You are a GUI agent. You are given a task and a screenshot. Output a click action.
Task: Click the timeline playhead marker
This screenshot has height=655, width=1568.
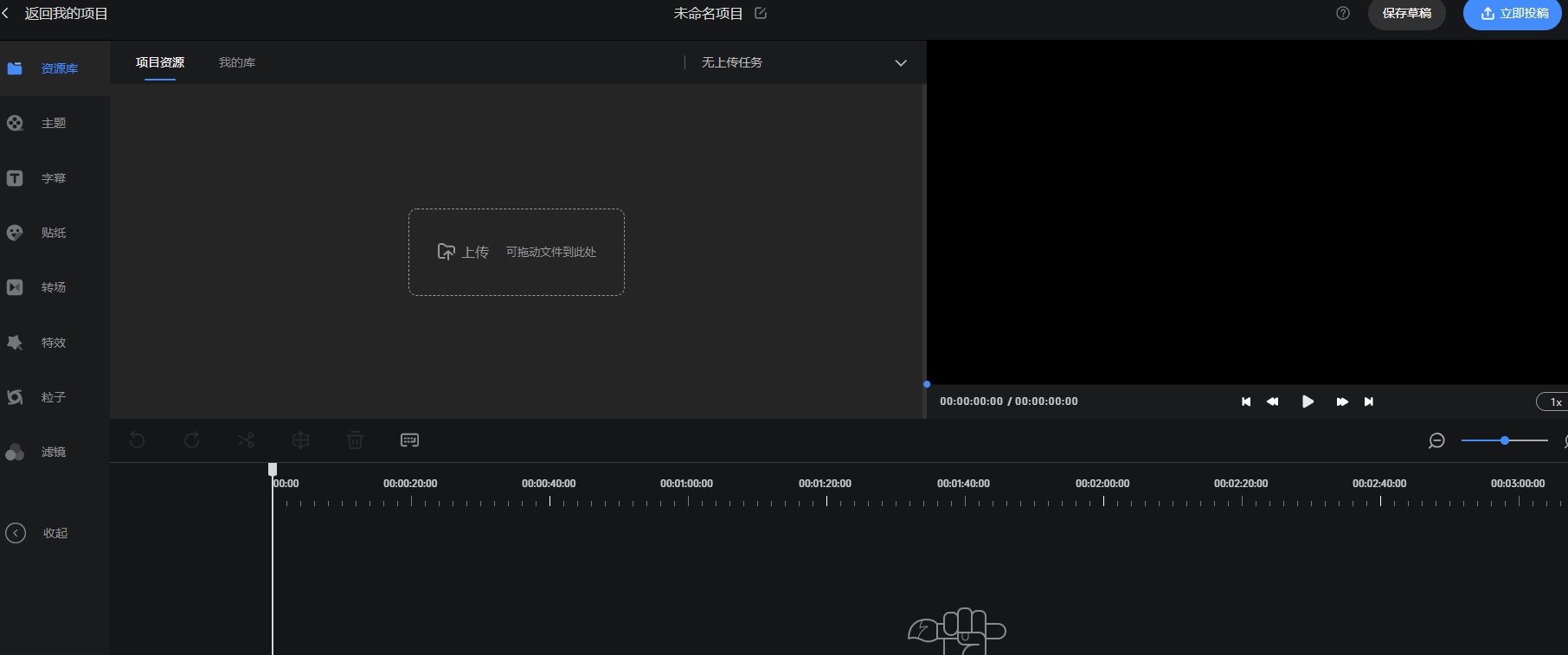pos(273,469)
